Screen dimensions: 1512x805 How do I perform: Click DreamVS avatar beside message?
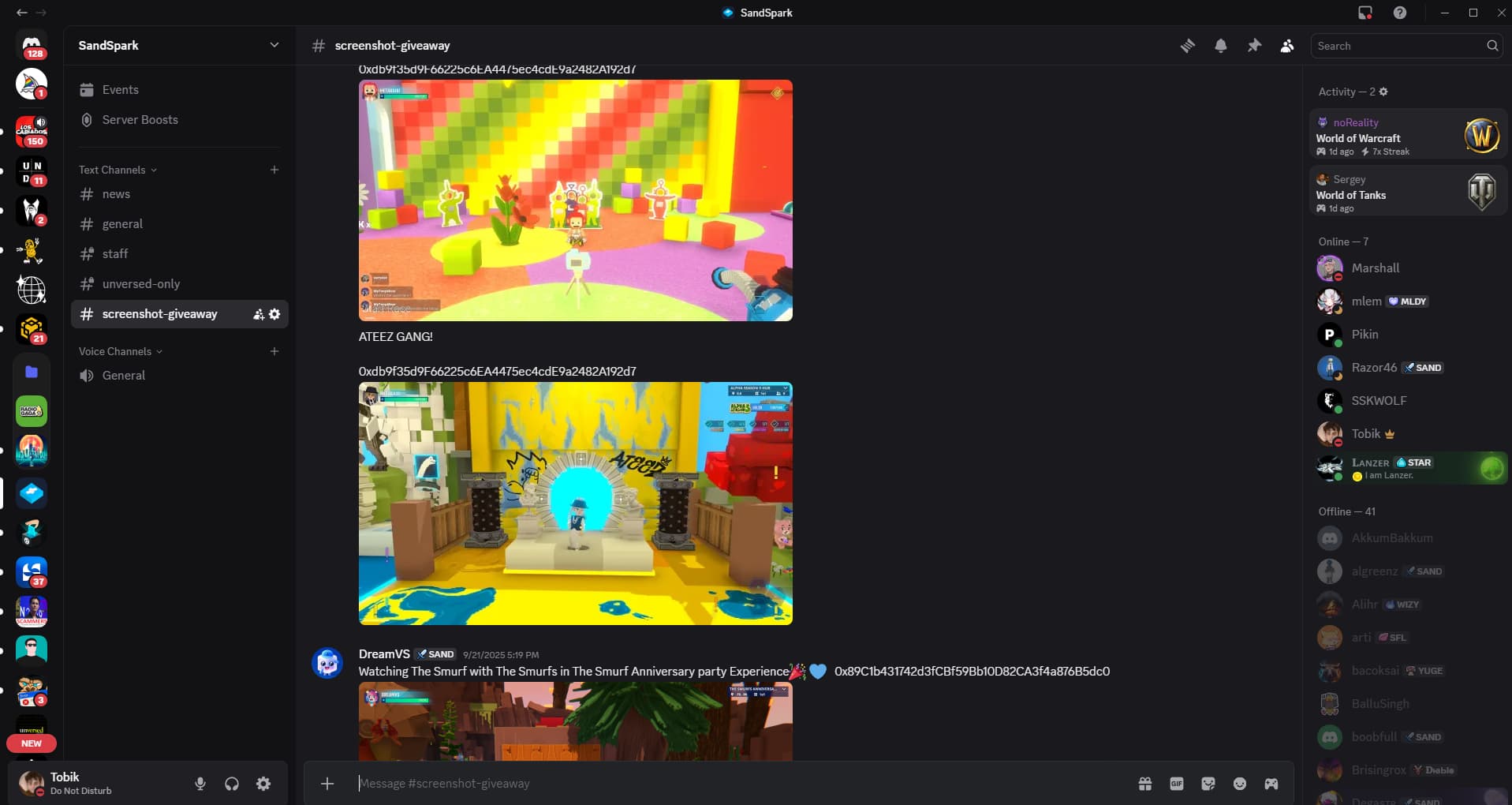327,663
